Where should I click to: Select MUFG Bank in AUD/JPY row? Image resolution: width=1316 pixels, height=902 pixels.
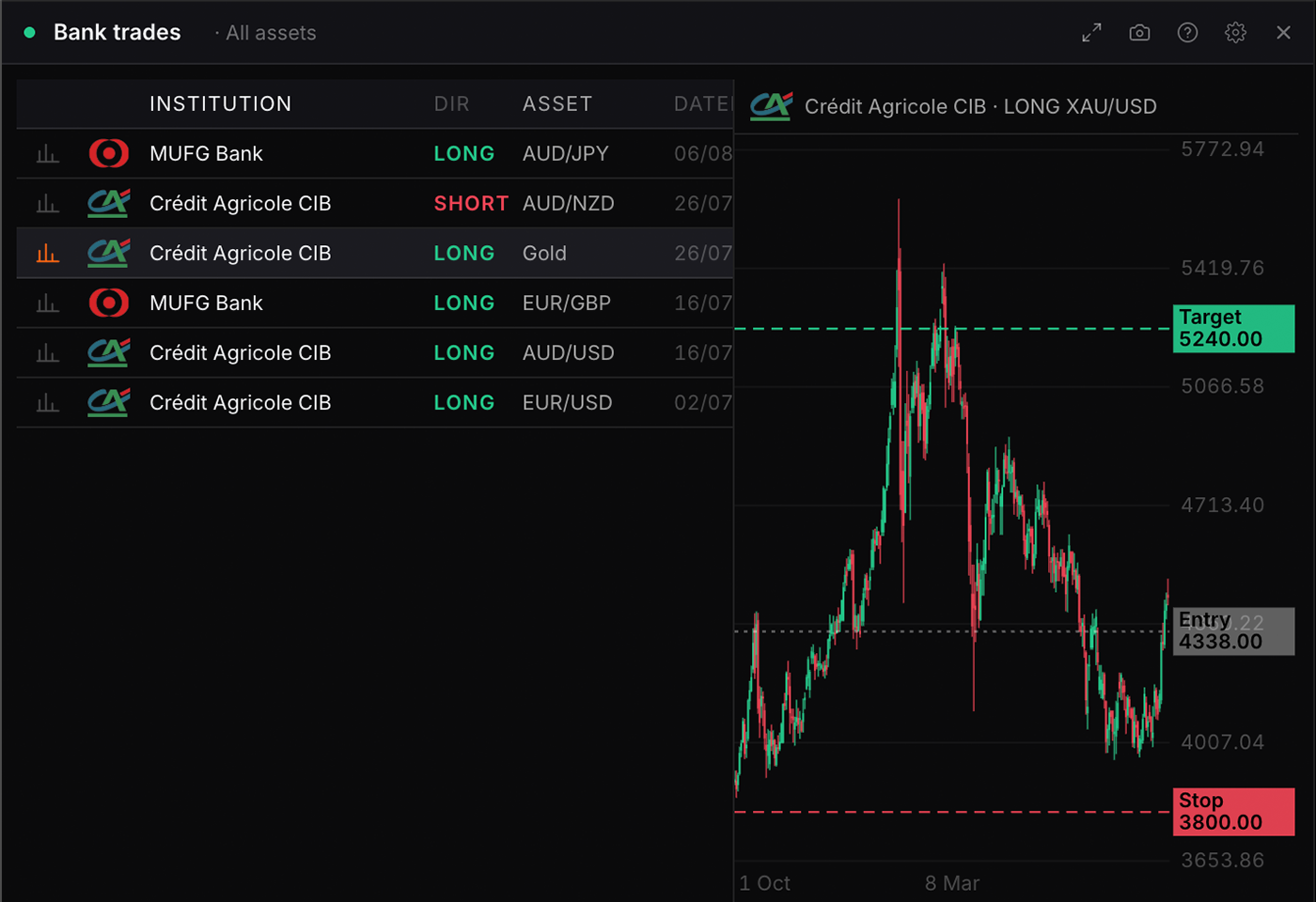(x=206, y=153)
